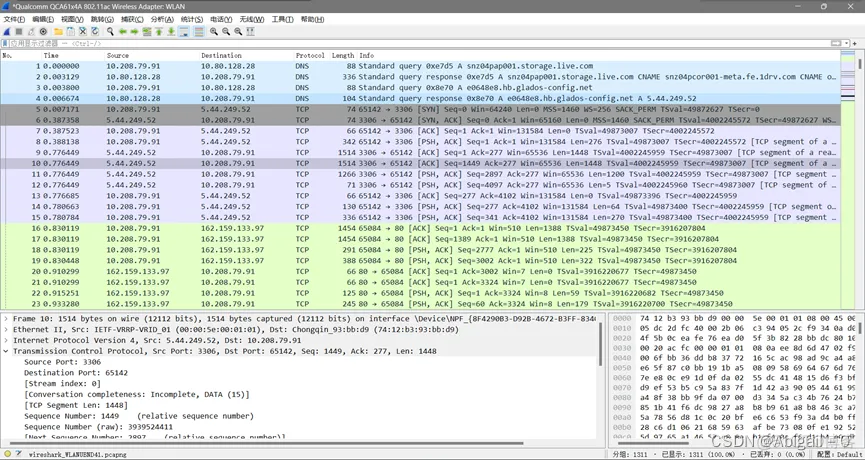This screenshot has width=865, height=460.
Task: Find a packet with the magnifier icon
Action: tap(110, 31)
